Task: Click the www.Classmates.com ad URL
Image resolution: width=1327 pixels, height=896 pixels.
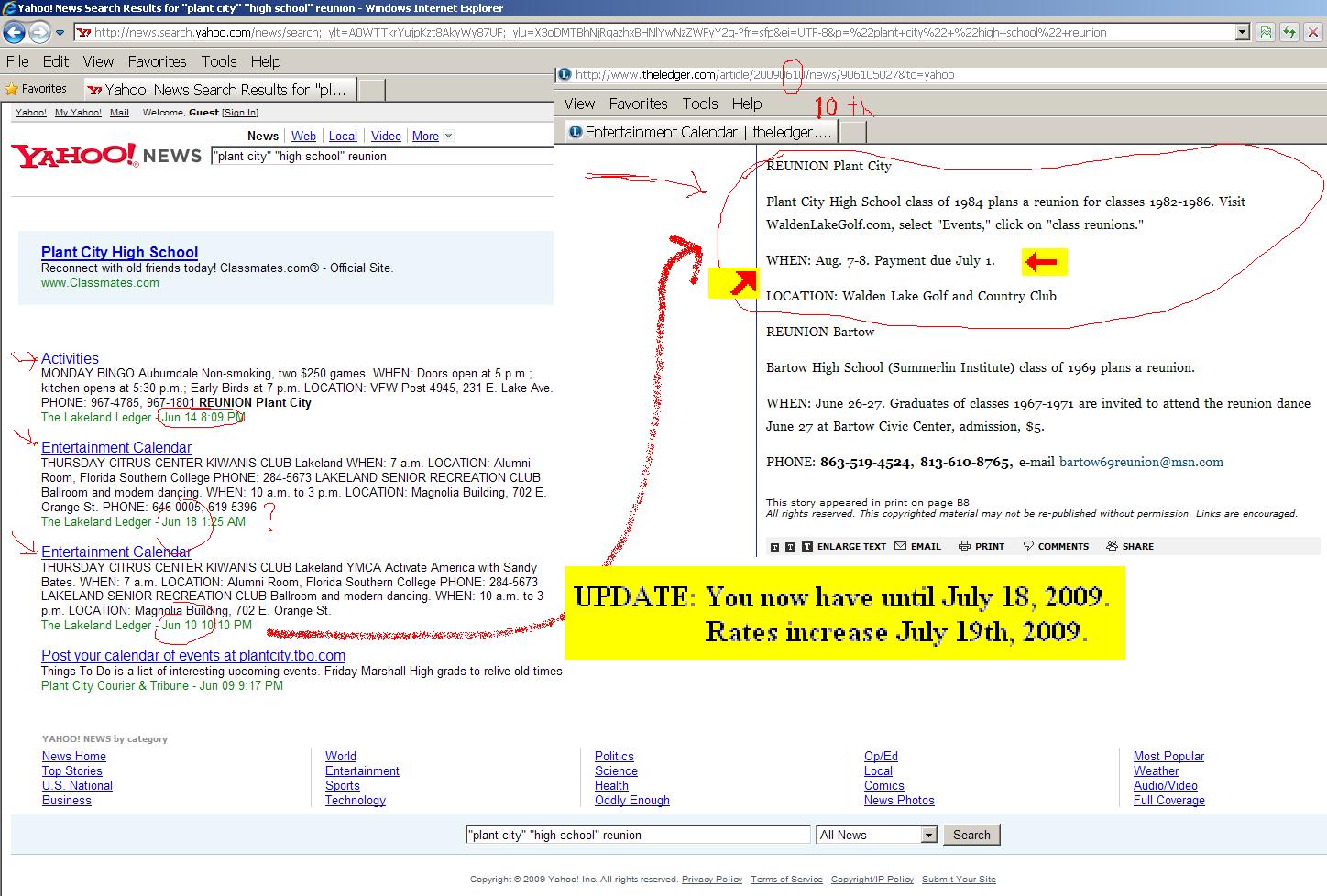Action: click(x=100, y=282)
